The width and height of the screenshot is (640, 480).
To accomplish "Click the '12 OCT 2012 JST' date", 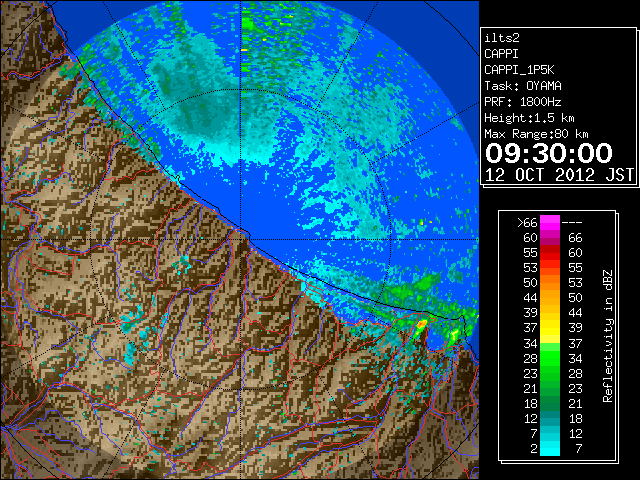I will click(560, 175).
